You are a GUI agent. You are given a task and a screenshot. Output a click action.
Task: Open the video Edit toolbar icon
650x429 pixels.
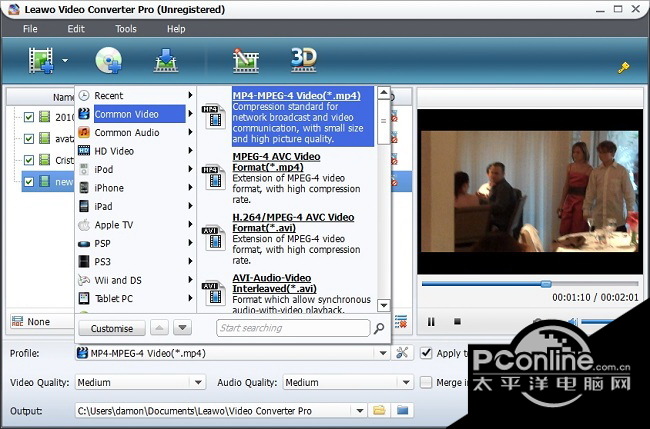pos(245,61)
